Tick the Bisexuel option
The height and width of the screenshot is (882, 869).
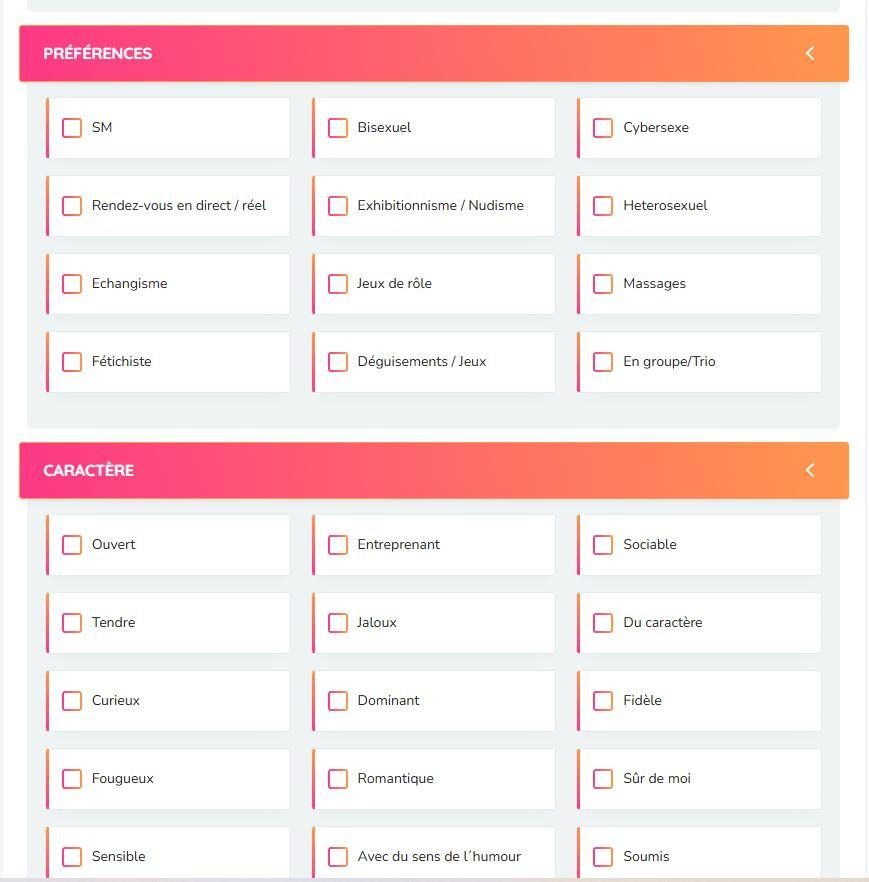coord(338,128)
